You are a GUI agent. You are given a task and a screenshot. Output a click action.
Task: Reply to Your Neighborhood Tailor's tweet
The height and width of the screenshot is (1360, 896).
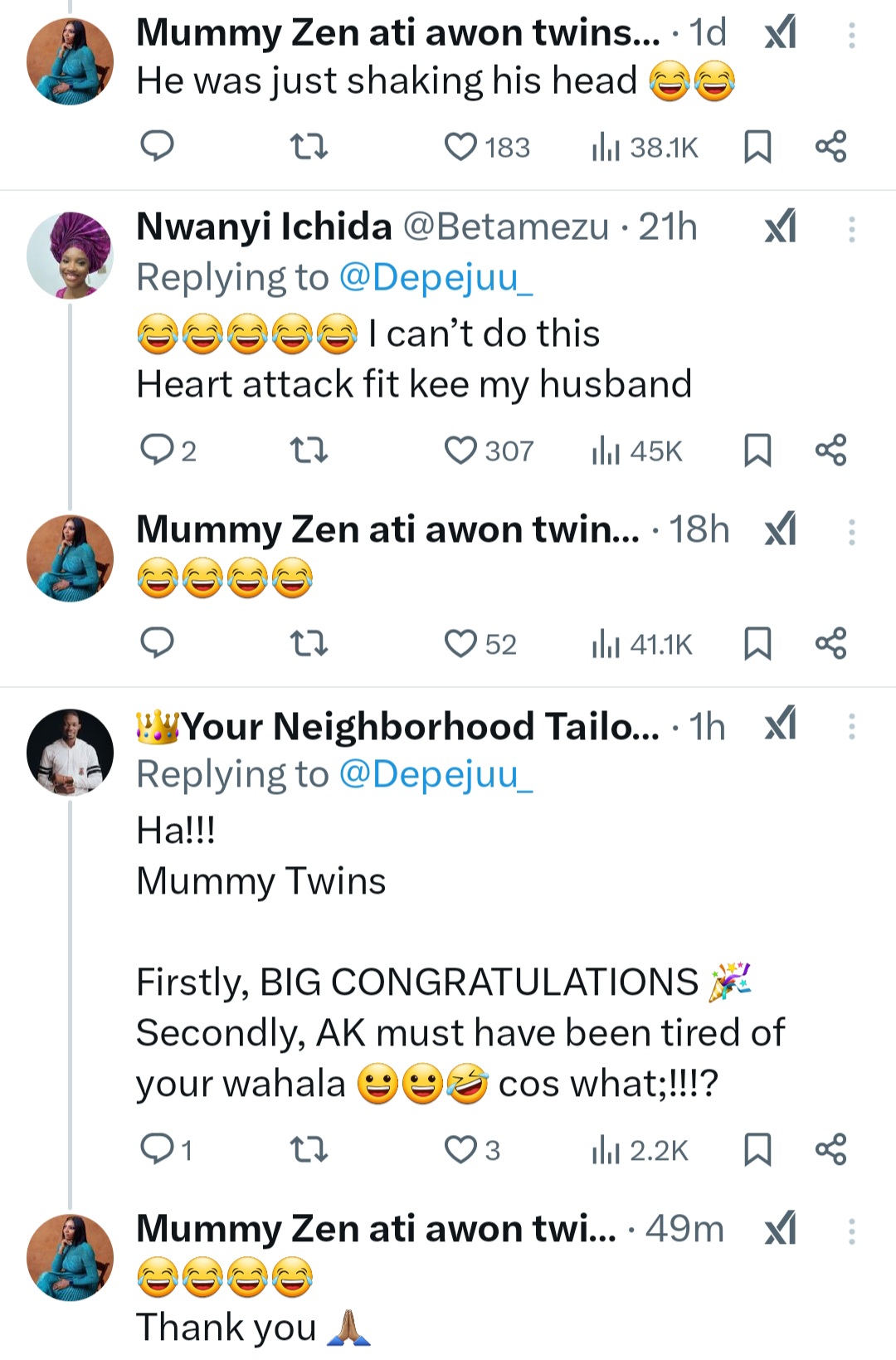pos(158,1150)
